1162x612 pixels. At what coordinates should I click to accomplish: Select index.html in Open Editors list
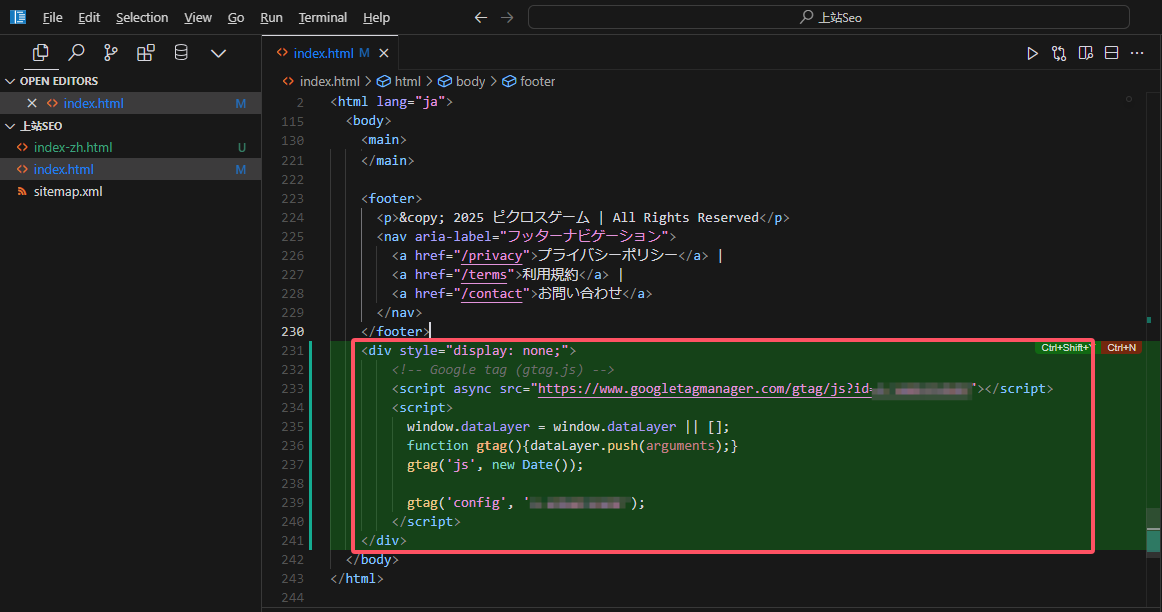click(130, 103)
